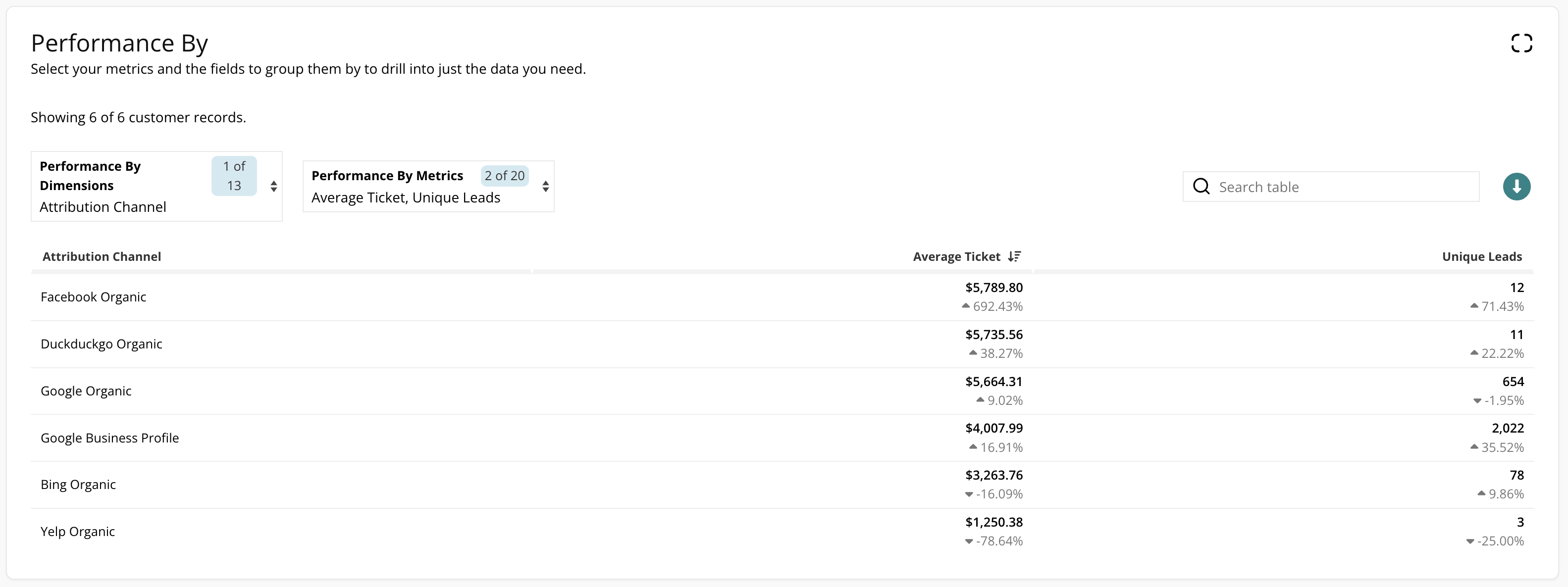Click the Average Ticket sort descending icon
This screenshot has width=1568, height=587.
(1014, 257)
